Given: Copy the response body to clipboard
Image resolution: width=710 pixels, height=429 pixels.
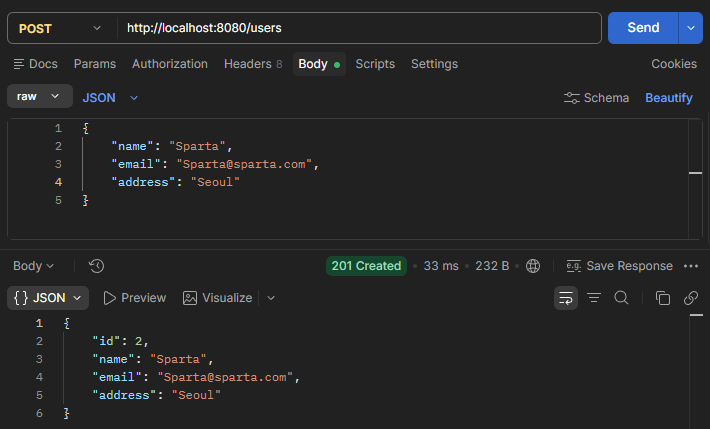Looking at the screenshot, I should (x=663, y=298).
